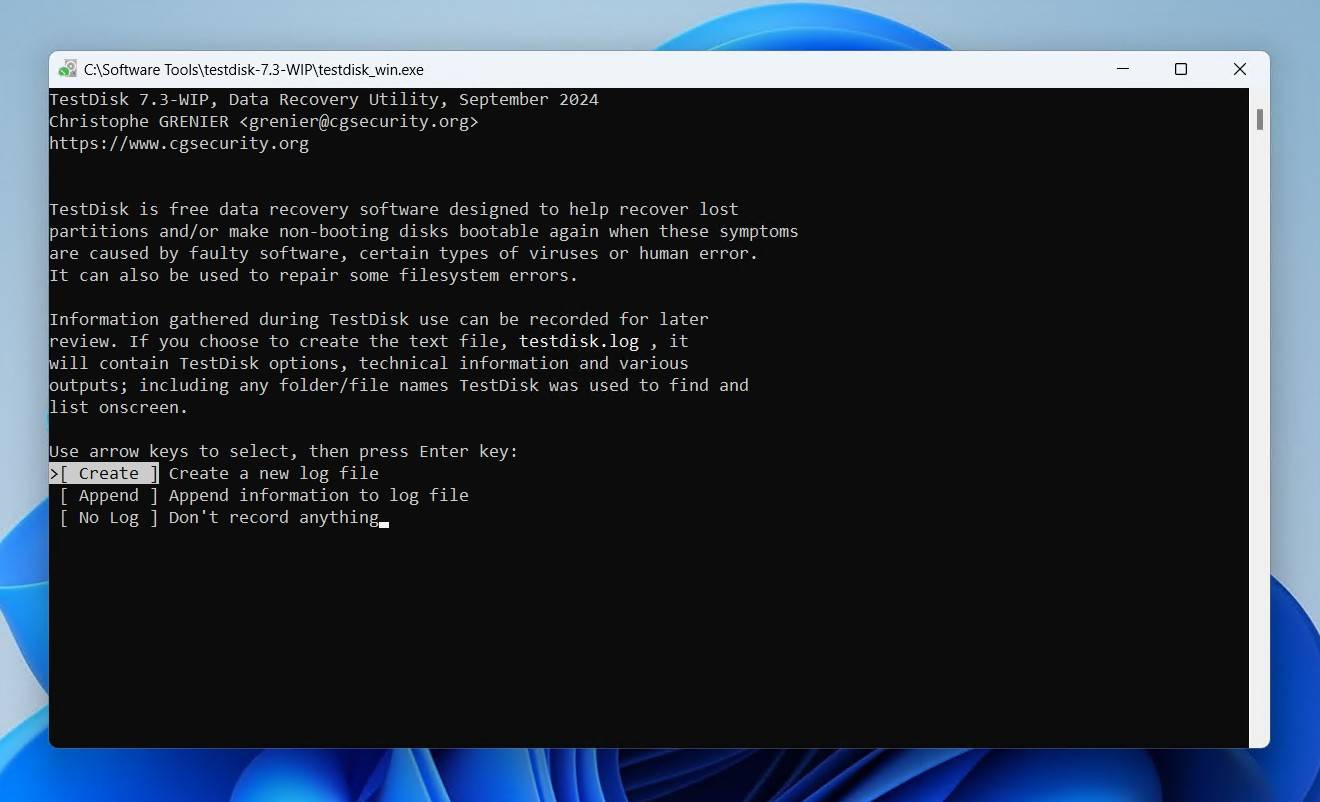Click the 'TestDisk 7.3-WIP, Data Recovery Utility' header line
This screenshot has width=1320, height=802.
click(x=324, y=99)
